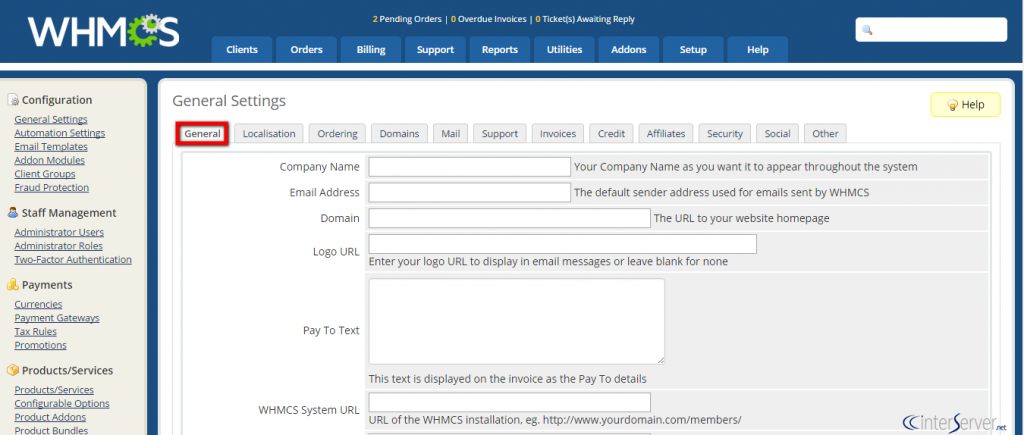Switch to the Support settings tab

pyautogui.click(x=500, y=133)
